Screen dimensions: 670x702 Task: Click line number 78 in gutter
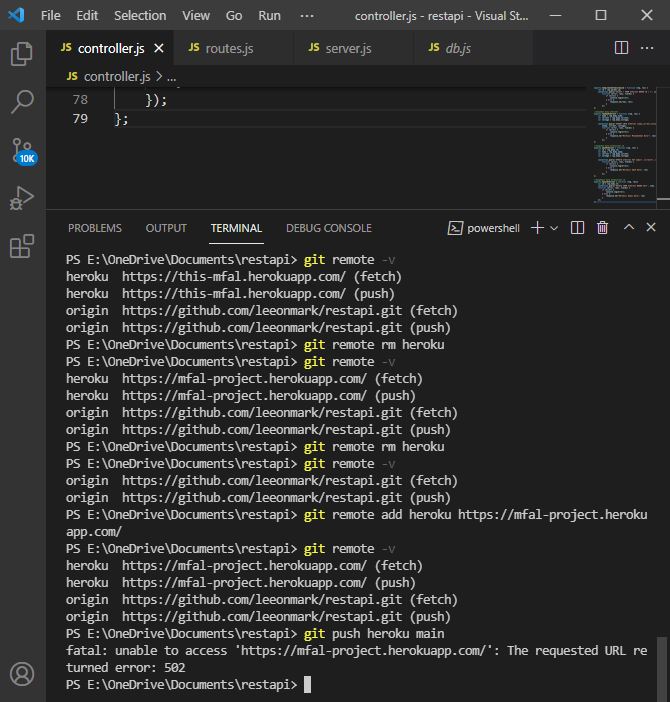click(80, 99)
